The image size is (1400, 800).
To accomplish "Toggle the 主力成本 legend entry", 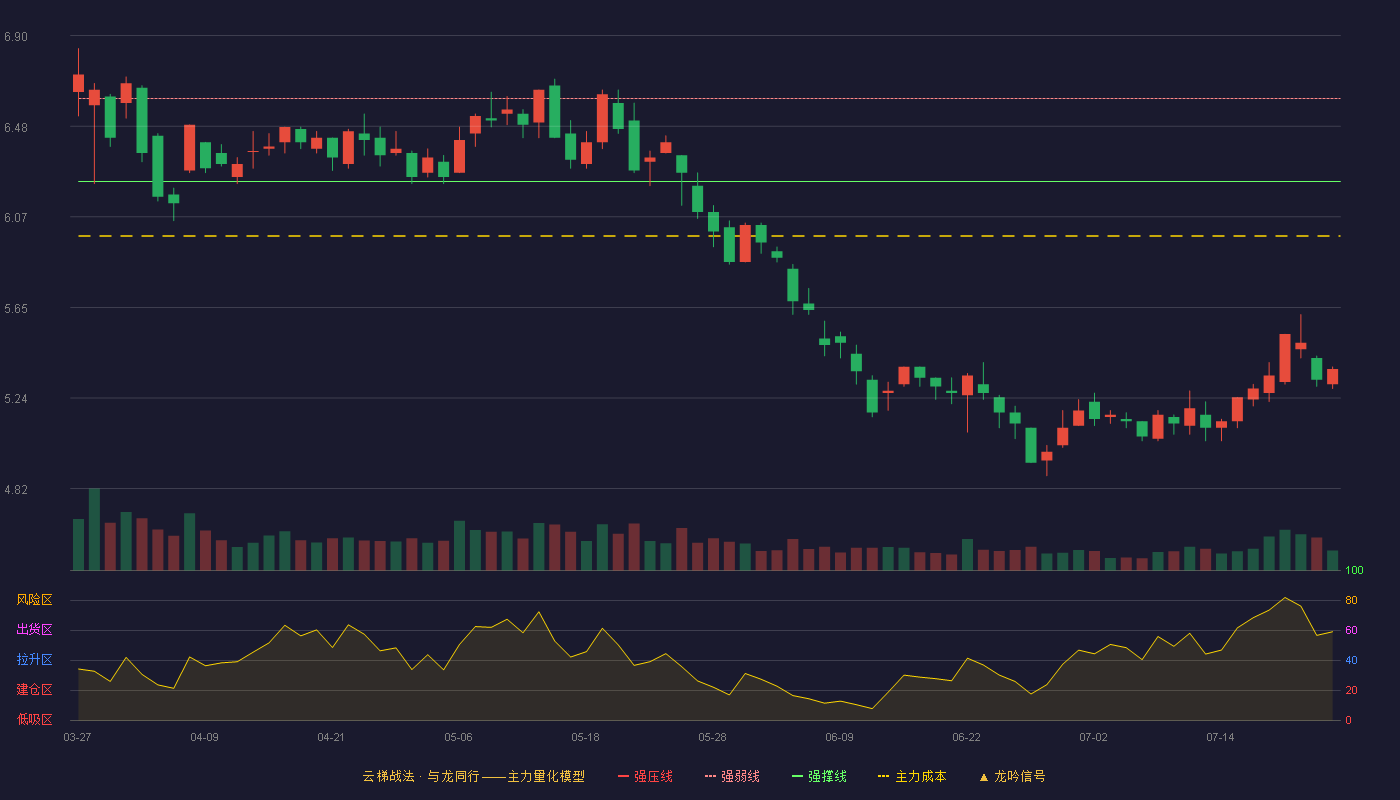I will coord(911,776).
